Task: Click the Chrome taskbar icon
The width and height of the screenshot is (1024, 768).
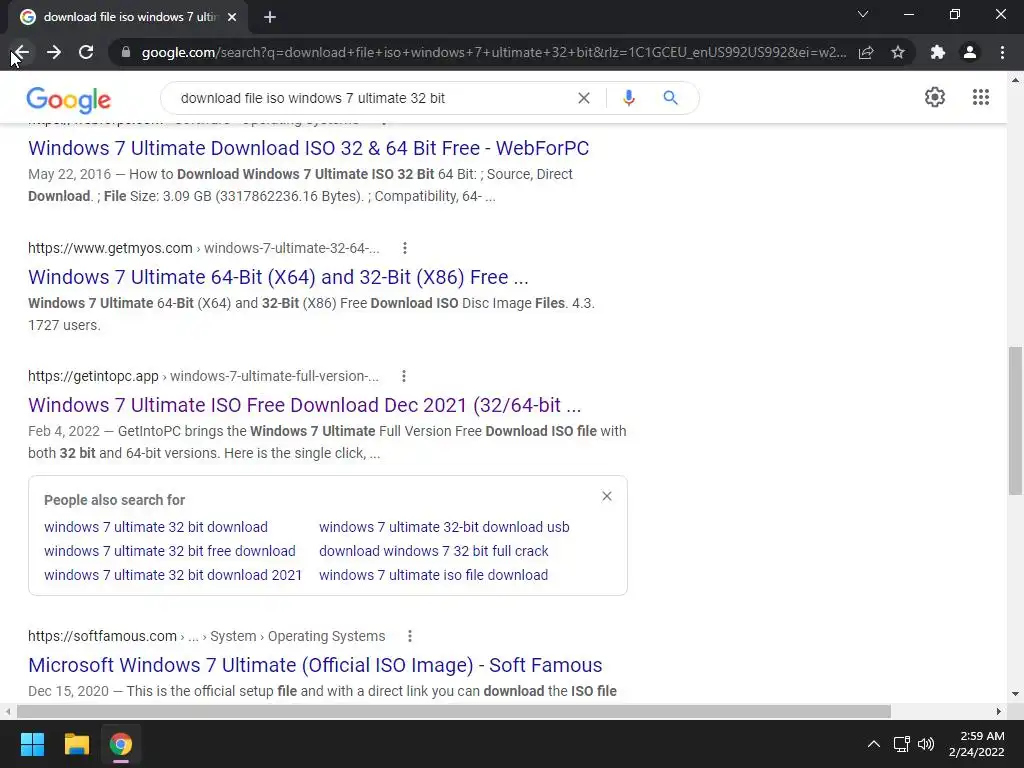Action: 121,744
